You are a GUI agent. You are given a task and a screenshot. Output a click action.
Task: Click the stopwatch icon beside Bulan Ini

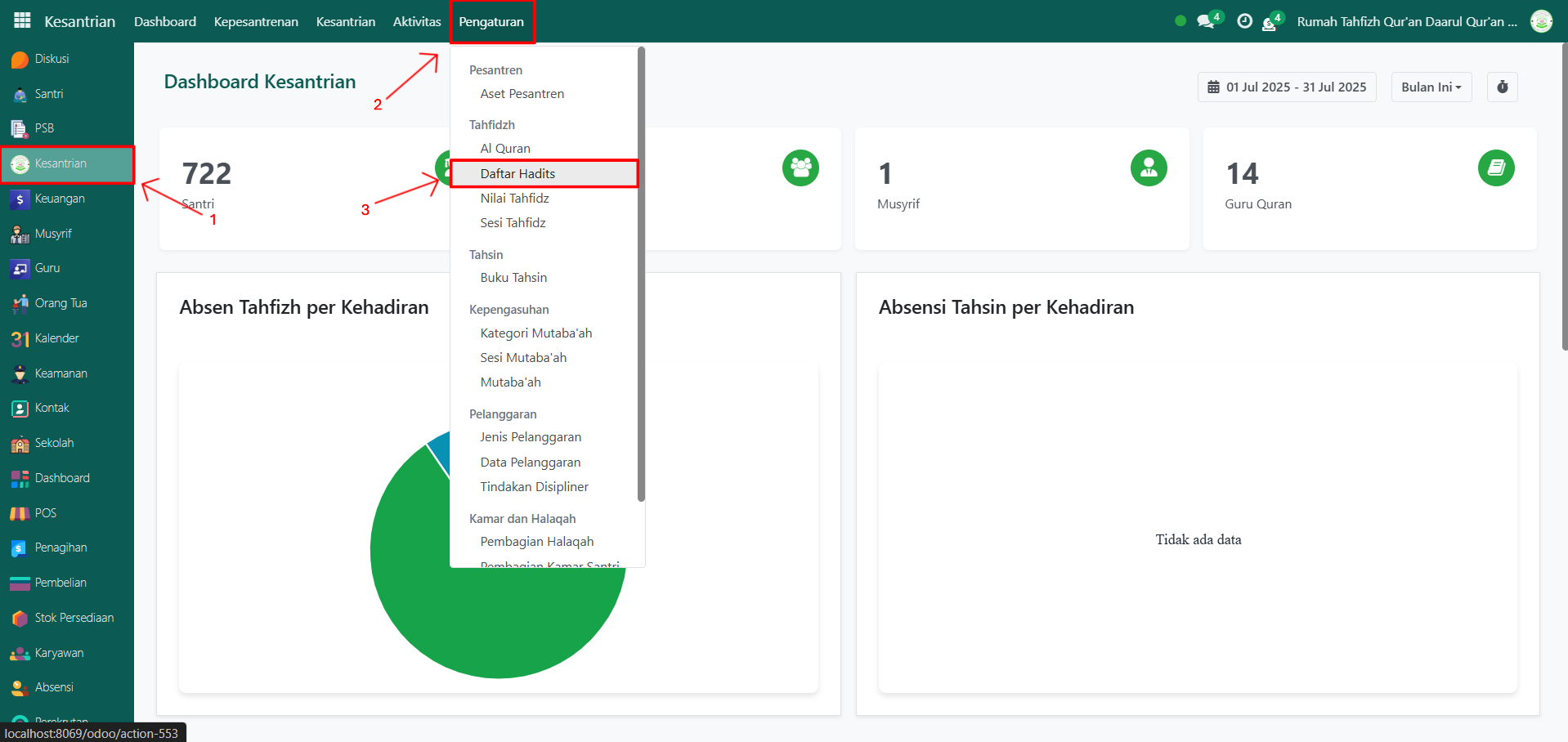(x=1502, y=87)
